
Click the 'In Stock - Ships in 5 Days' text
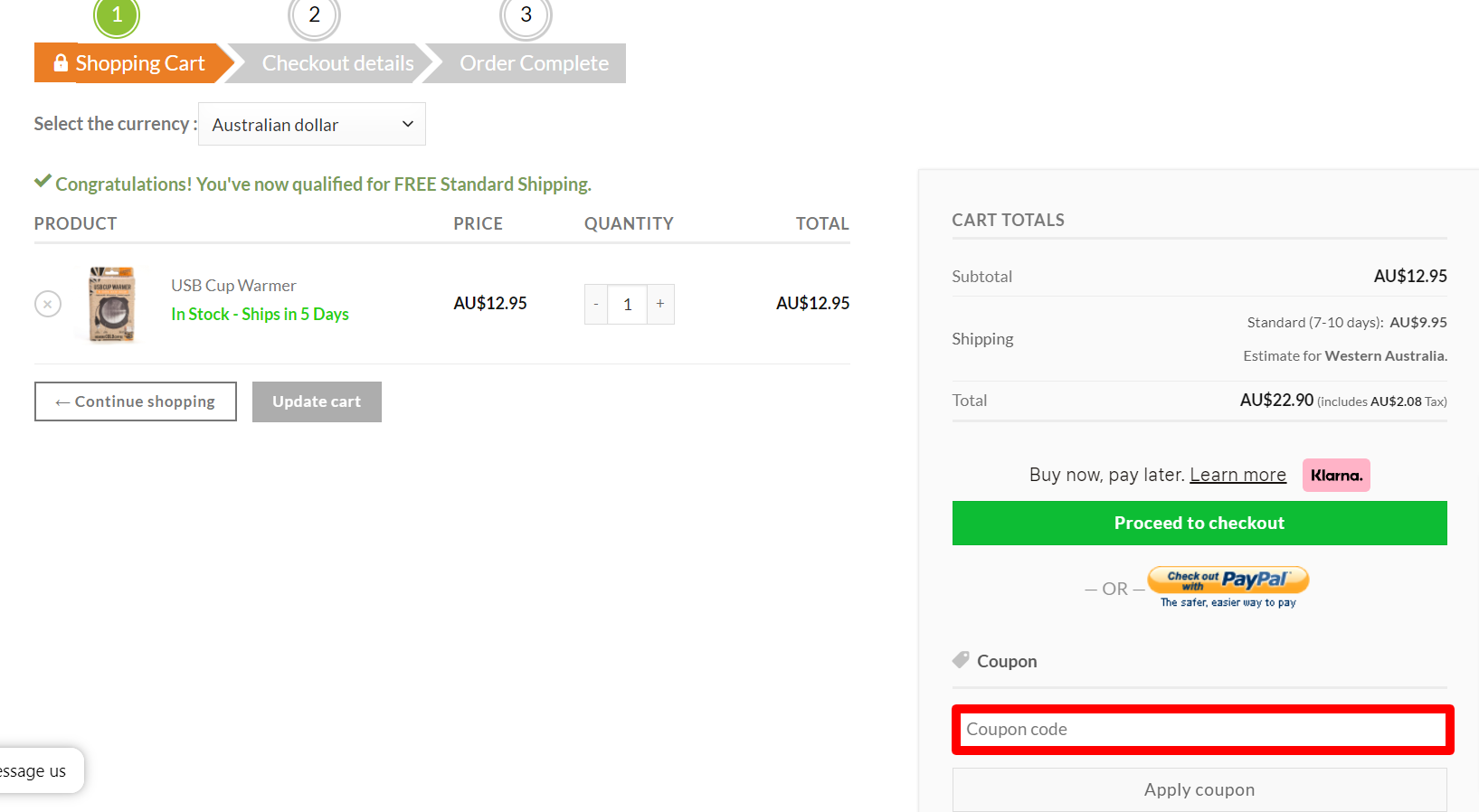[x=260, y=314]
